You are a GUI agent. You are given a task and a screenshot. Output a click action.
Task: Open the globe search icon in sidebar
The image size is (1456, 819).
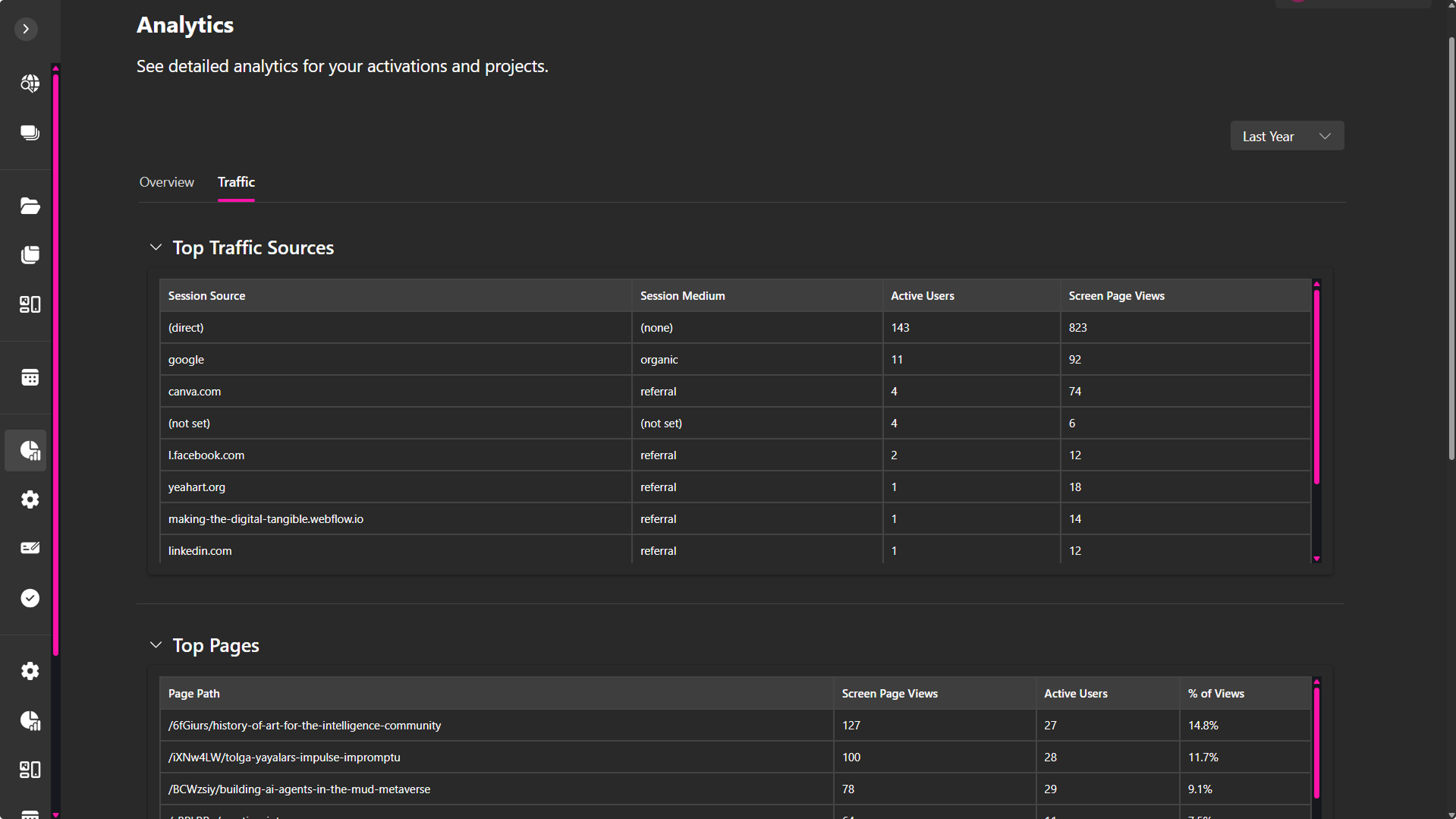(x=30, y=83)
